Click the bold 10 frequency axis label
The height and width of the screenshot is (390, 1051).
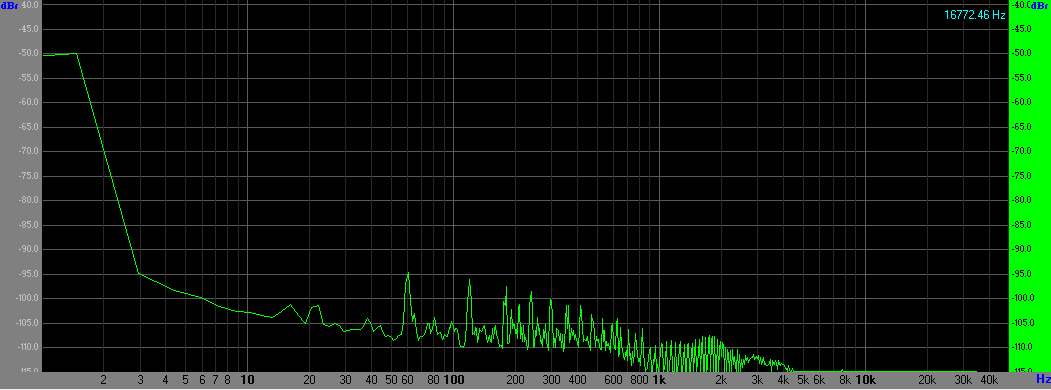pyautogui.click(x=247, y=380)
